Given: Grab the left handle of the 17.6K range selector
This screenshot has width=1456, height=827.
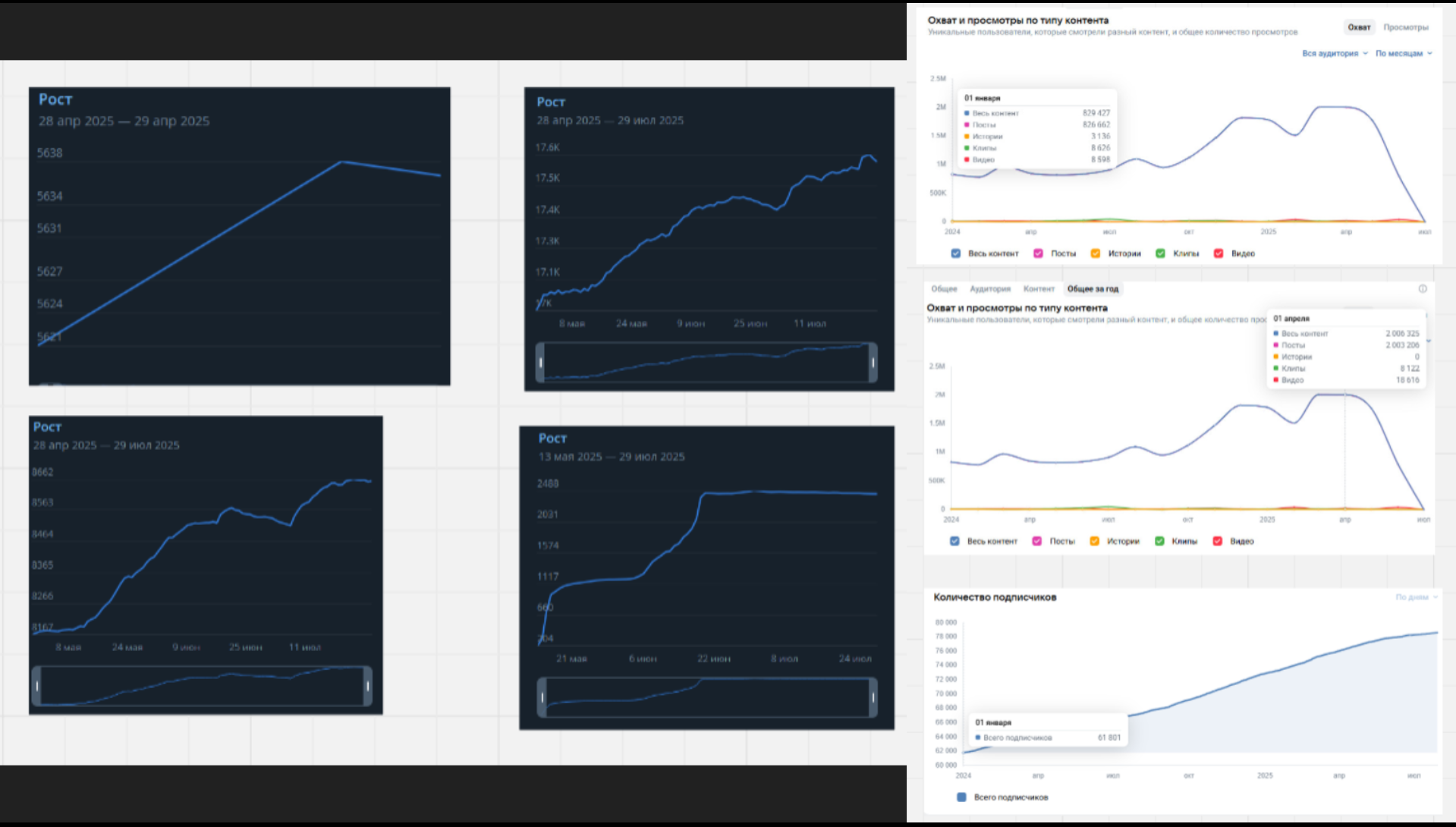Looking at the screenshot, I should click(x=541, y=363).
